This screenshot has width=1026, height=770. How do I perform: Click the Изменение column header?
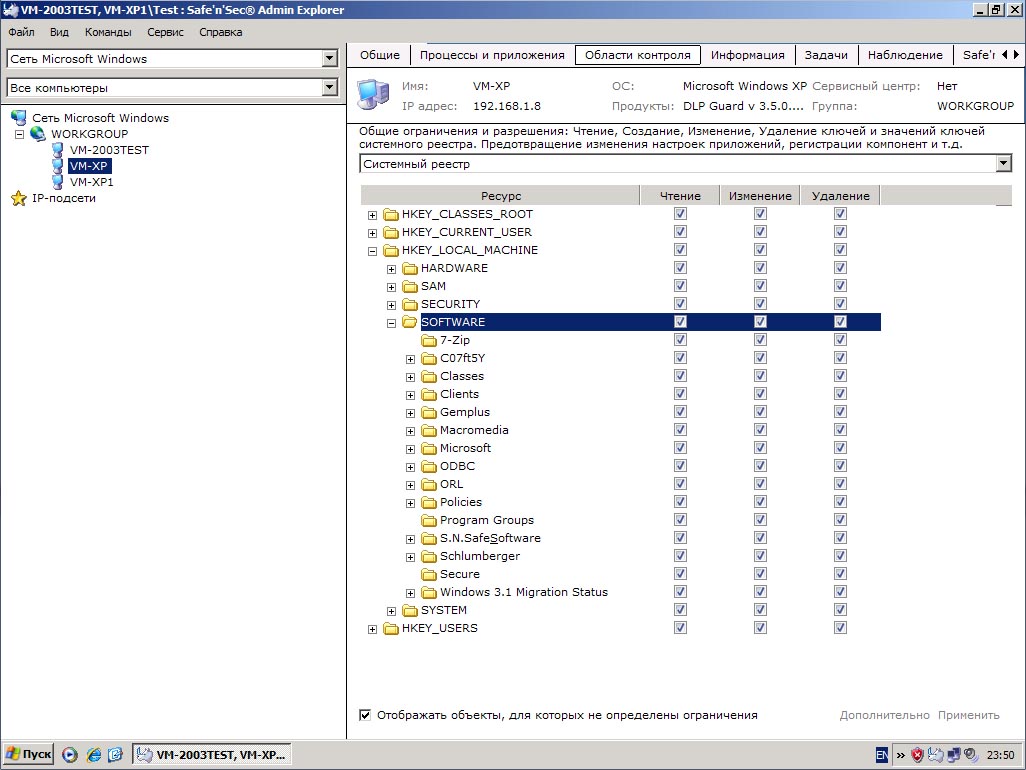[x=760, y=196]
